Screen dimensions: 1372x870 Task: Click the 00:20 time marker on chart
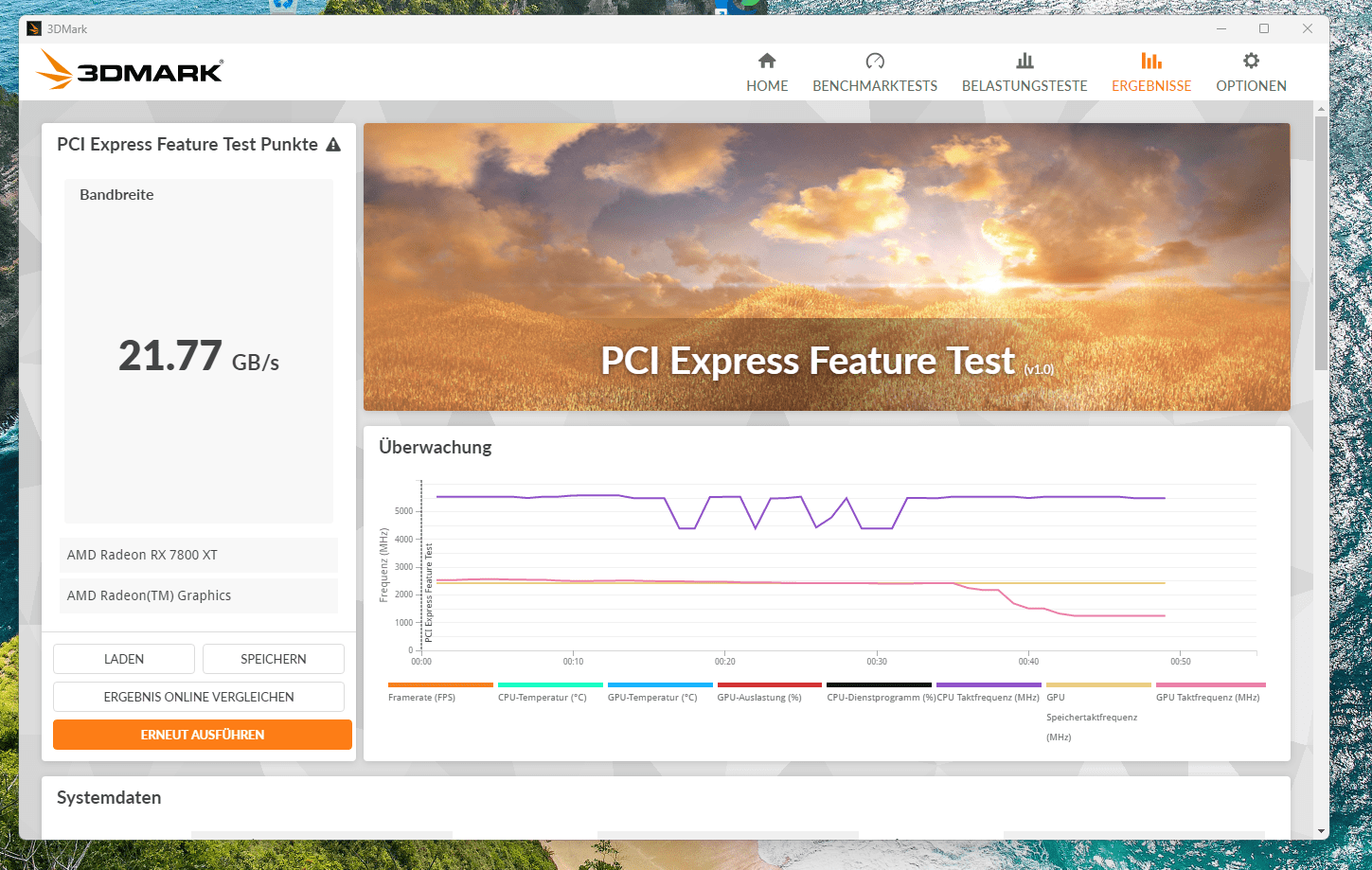pos(725,662)
